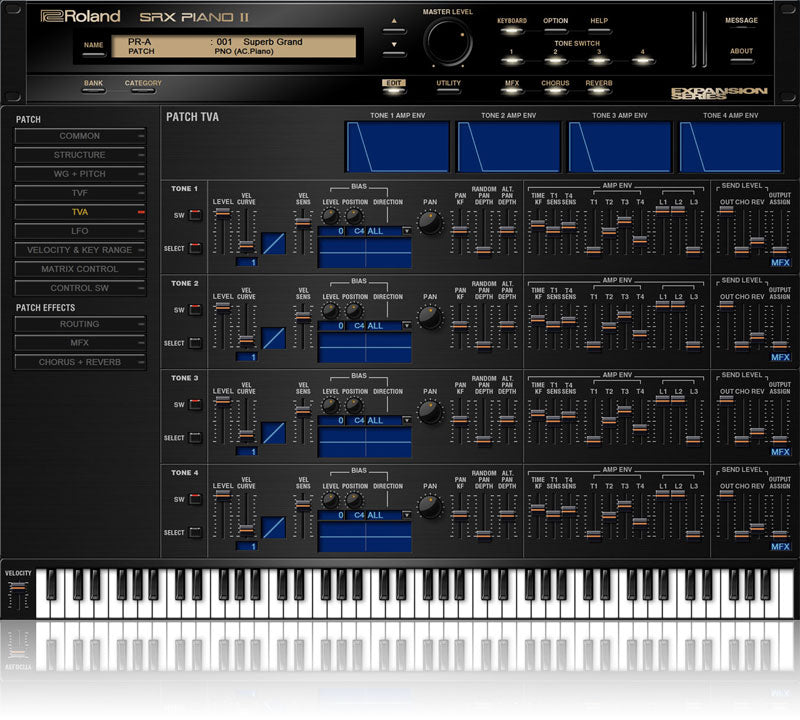Image resolution: width=800 pixels, height=720 pixels.
Task: Click Tone 4 velocity curve graph icon
Action: tap(273, 527)
